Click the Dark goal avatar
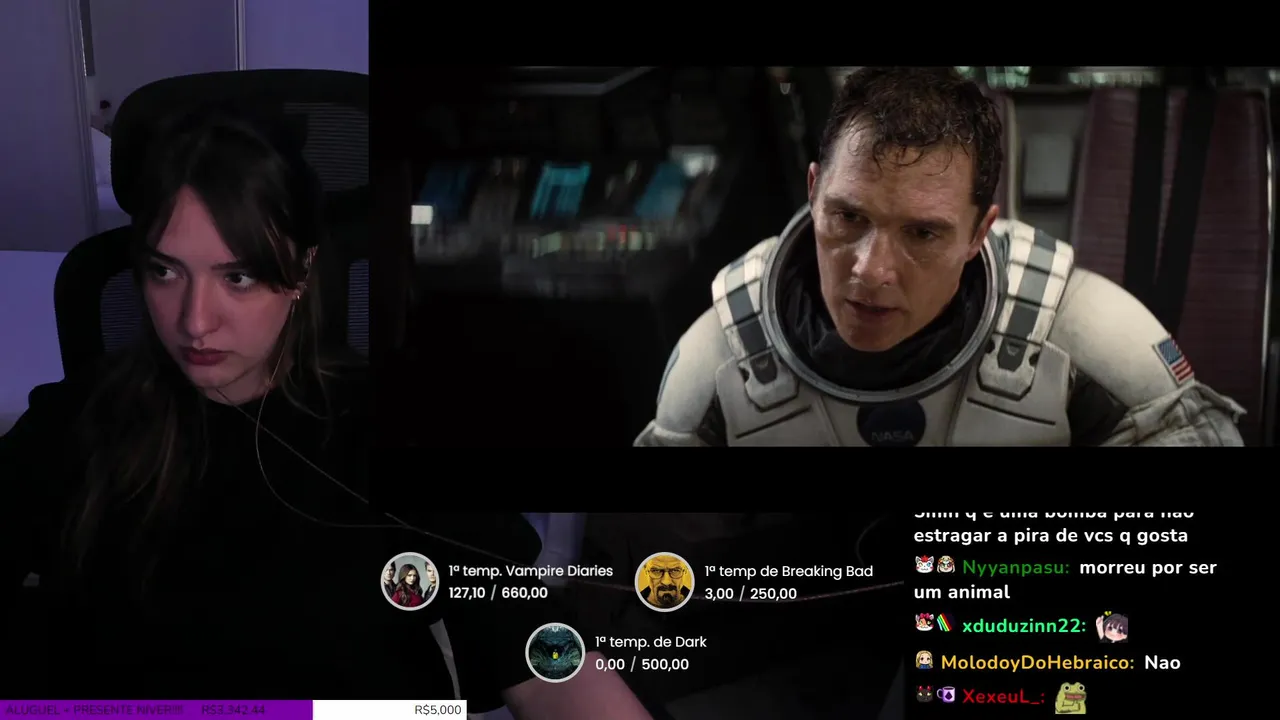Viewport: 1280px width, 720px height. [x=555, y=653]
